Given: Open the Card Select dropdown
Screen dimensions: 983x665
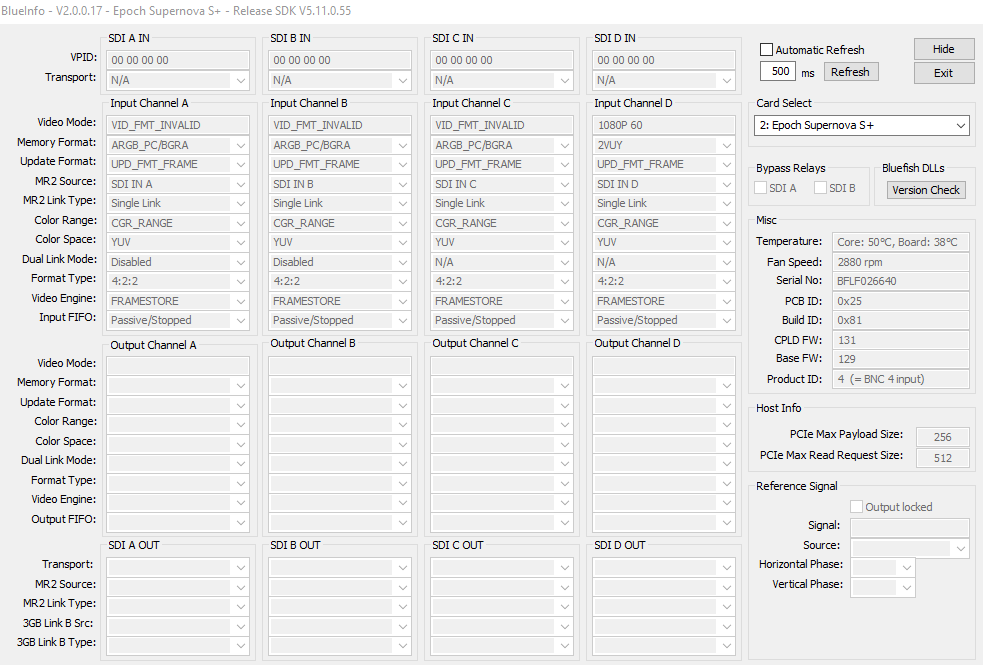Looking at the screenshot, I should [861, 126].
